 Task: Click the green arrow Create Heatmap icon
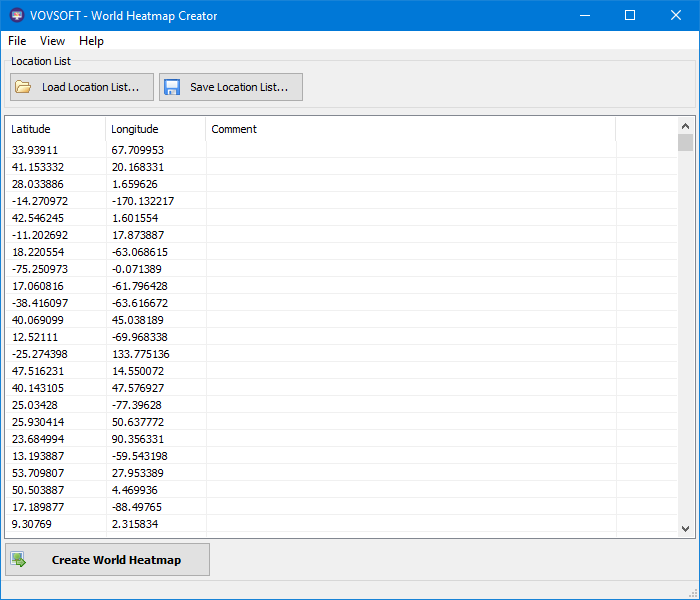coord(19,560)
